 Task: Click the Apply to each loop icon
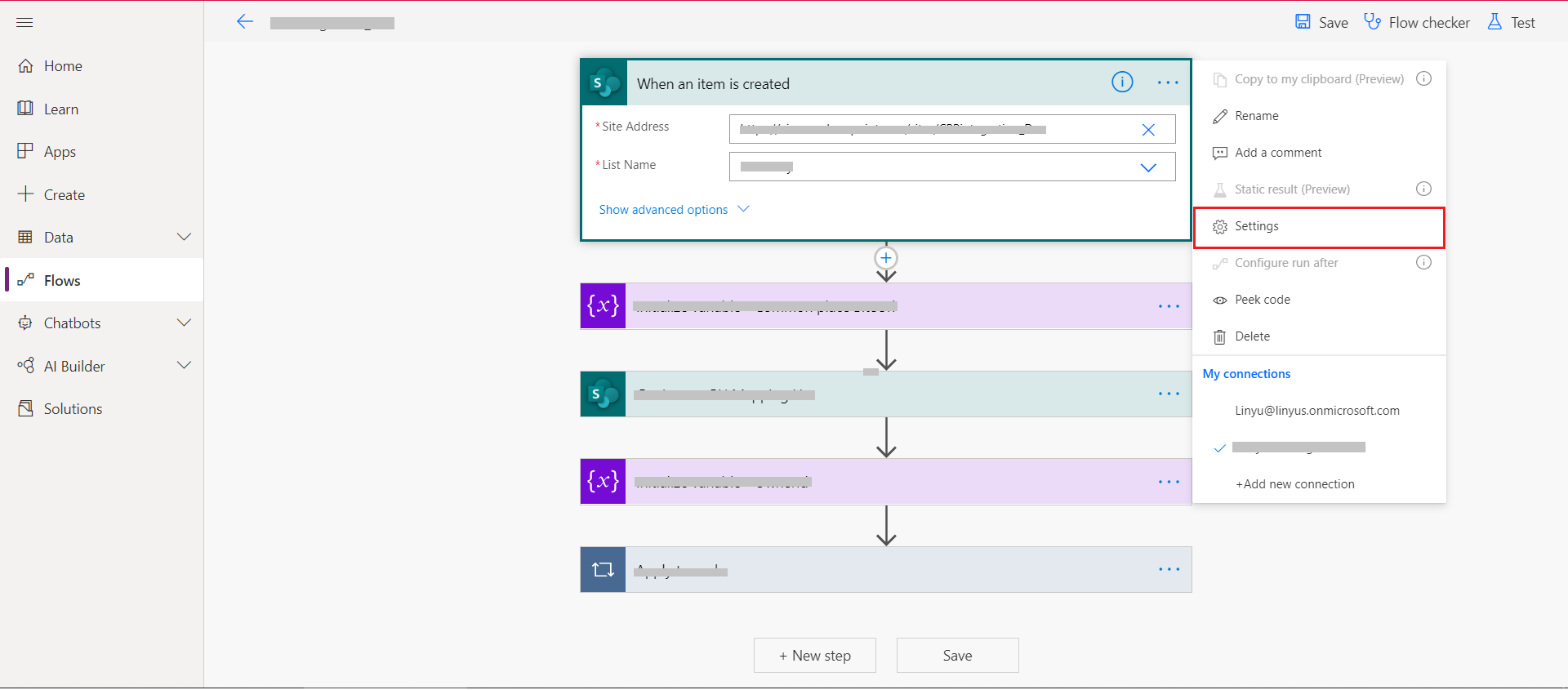[603, 569]
